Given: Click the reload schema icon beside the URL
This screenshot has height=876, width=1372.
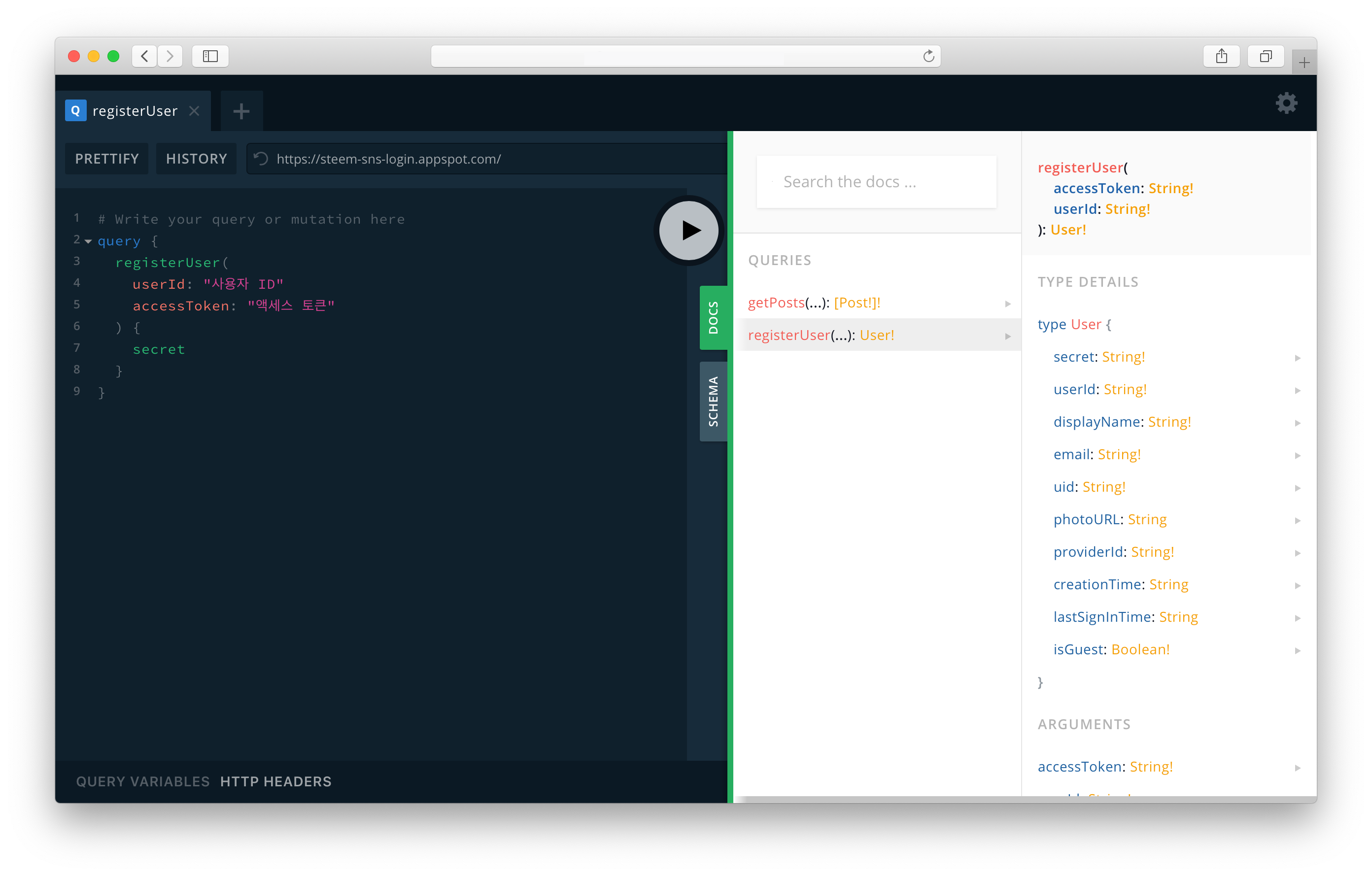Looking at the screenshot, I should tap(261, 158).
